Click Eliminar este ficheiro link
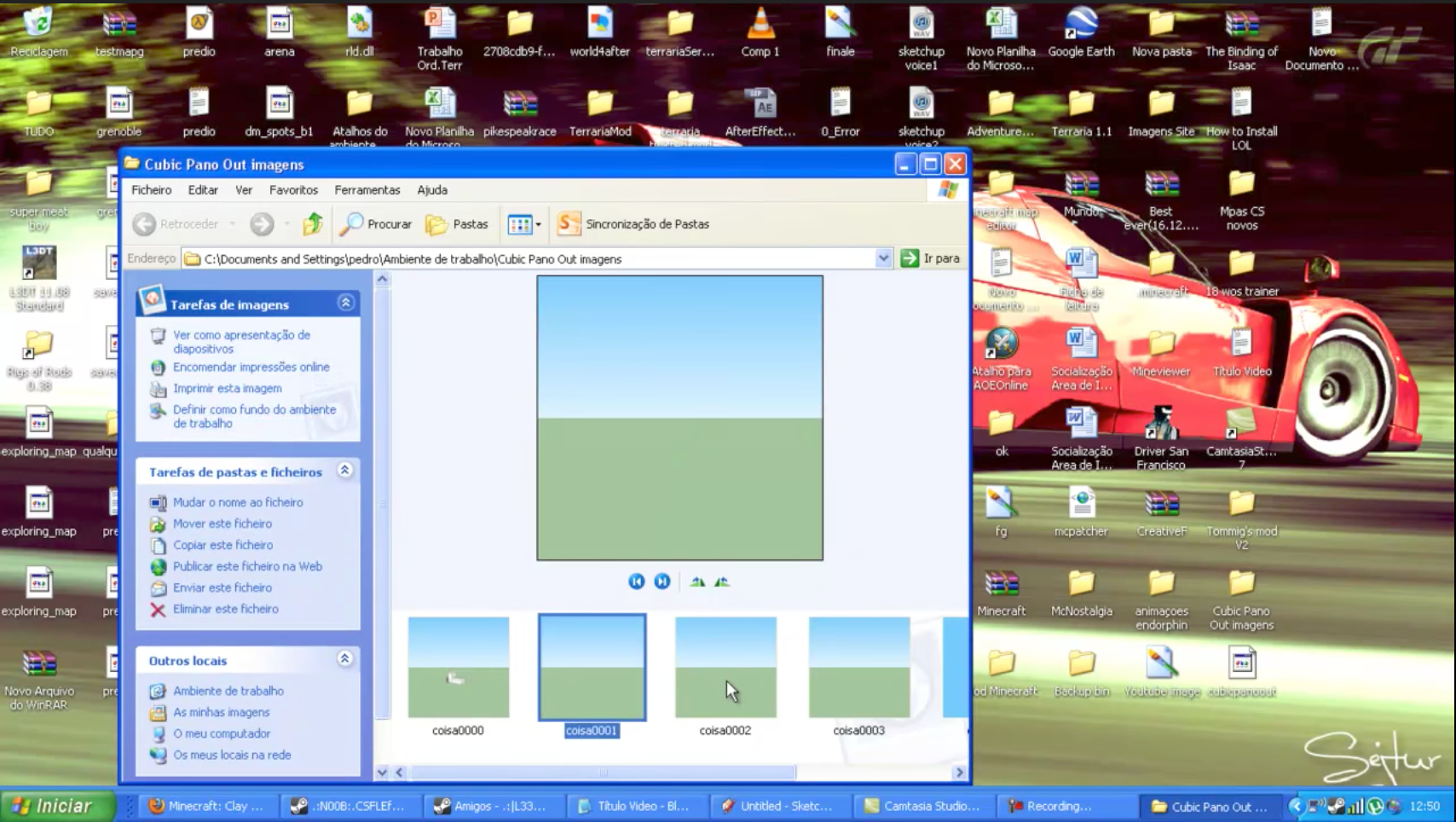 point(226,610)
